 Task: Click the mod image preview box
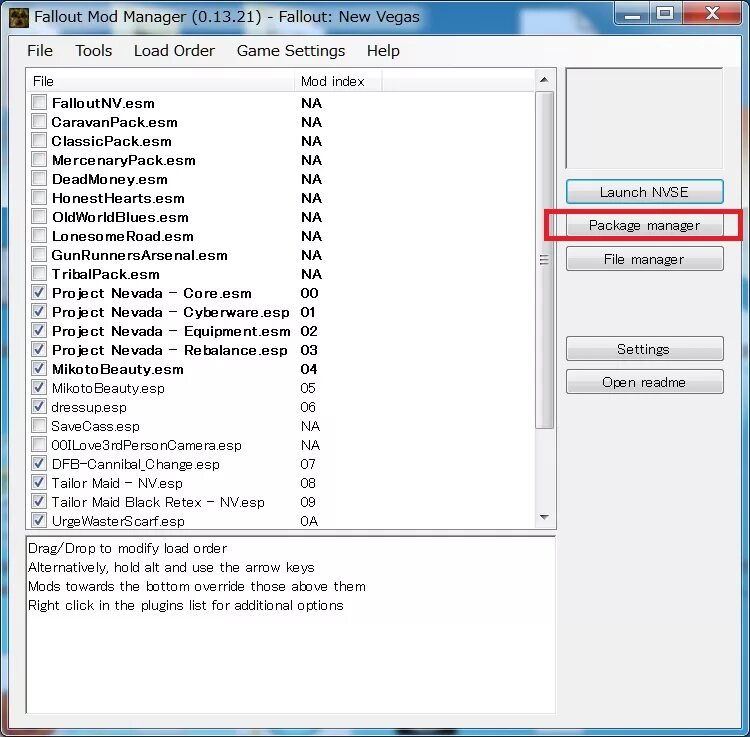tap(644, 118)
